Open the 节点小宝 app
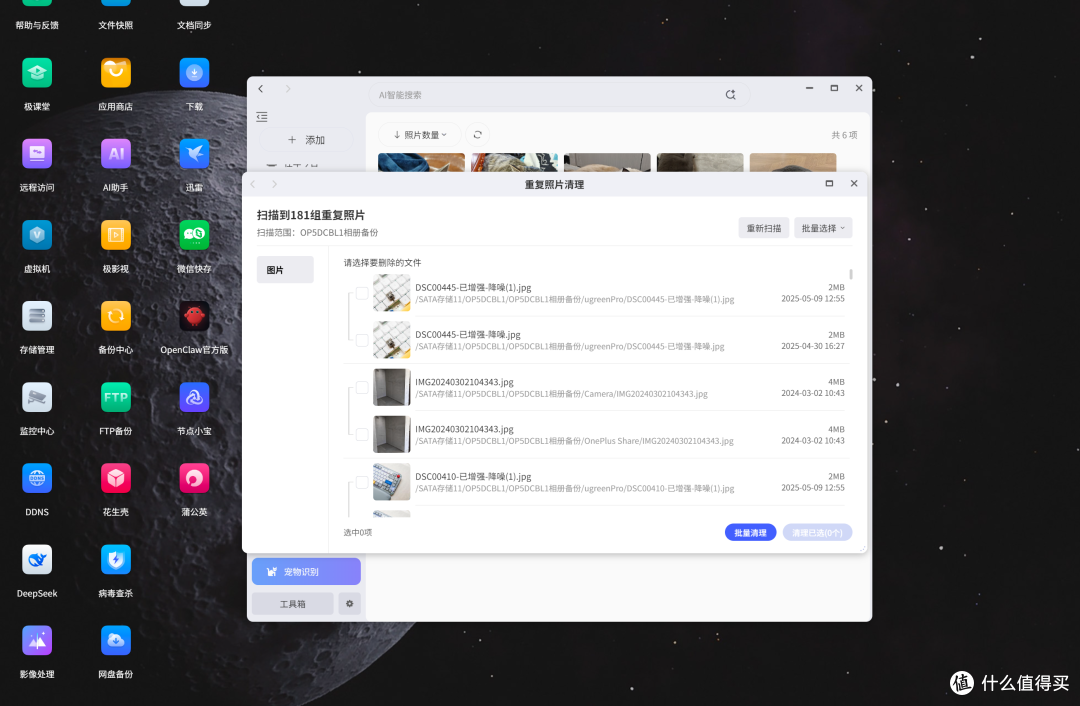The height and width of the screenshot is (706, 1080). click(x=194, y=397)
